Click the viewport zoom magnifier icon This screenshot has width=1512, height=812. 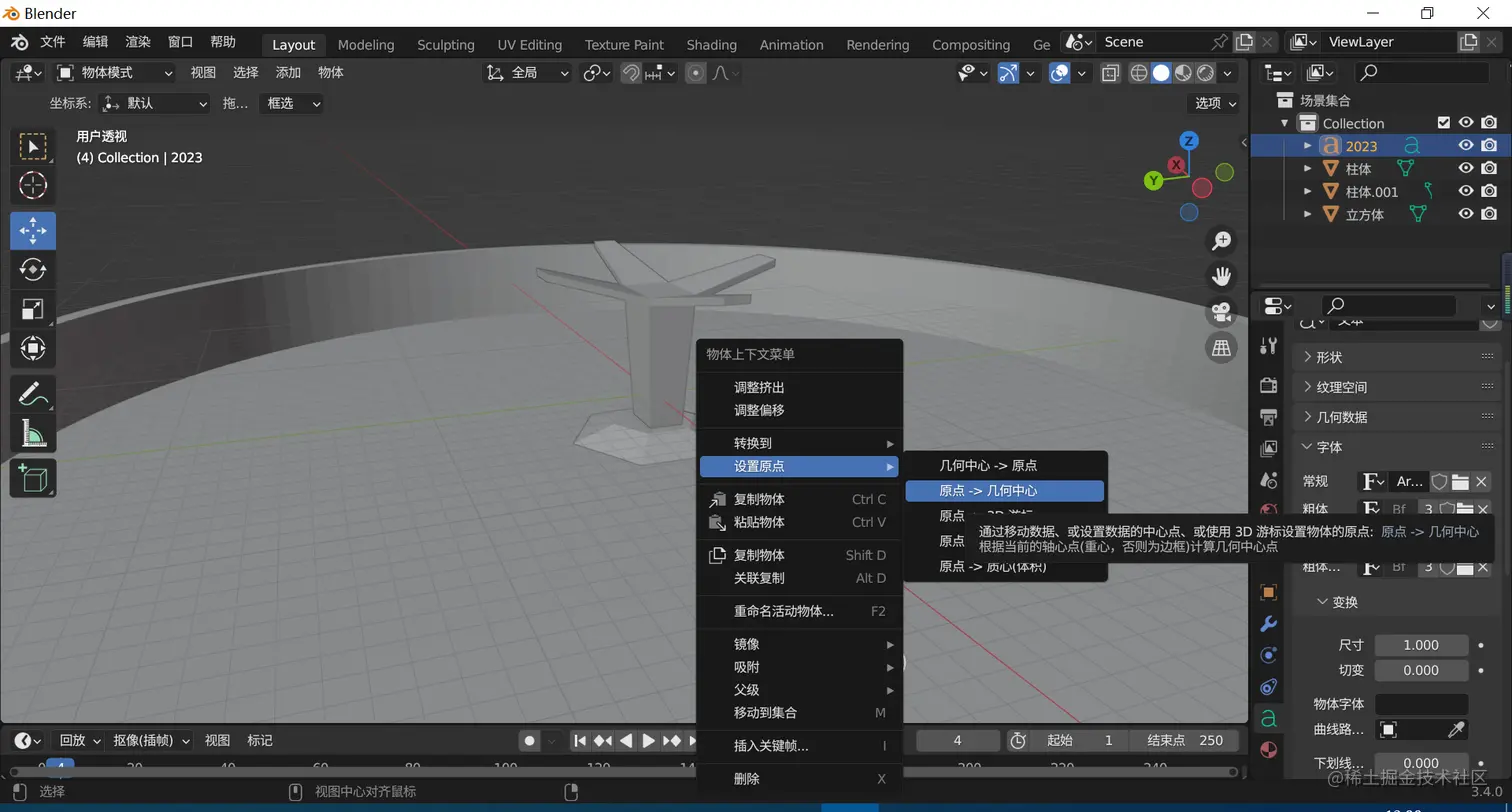[1221, 241]
